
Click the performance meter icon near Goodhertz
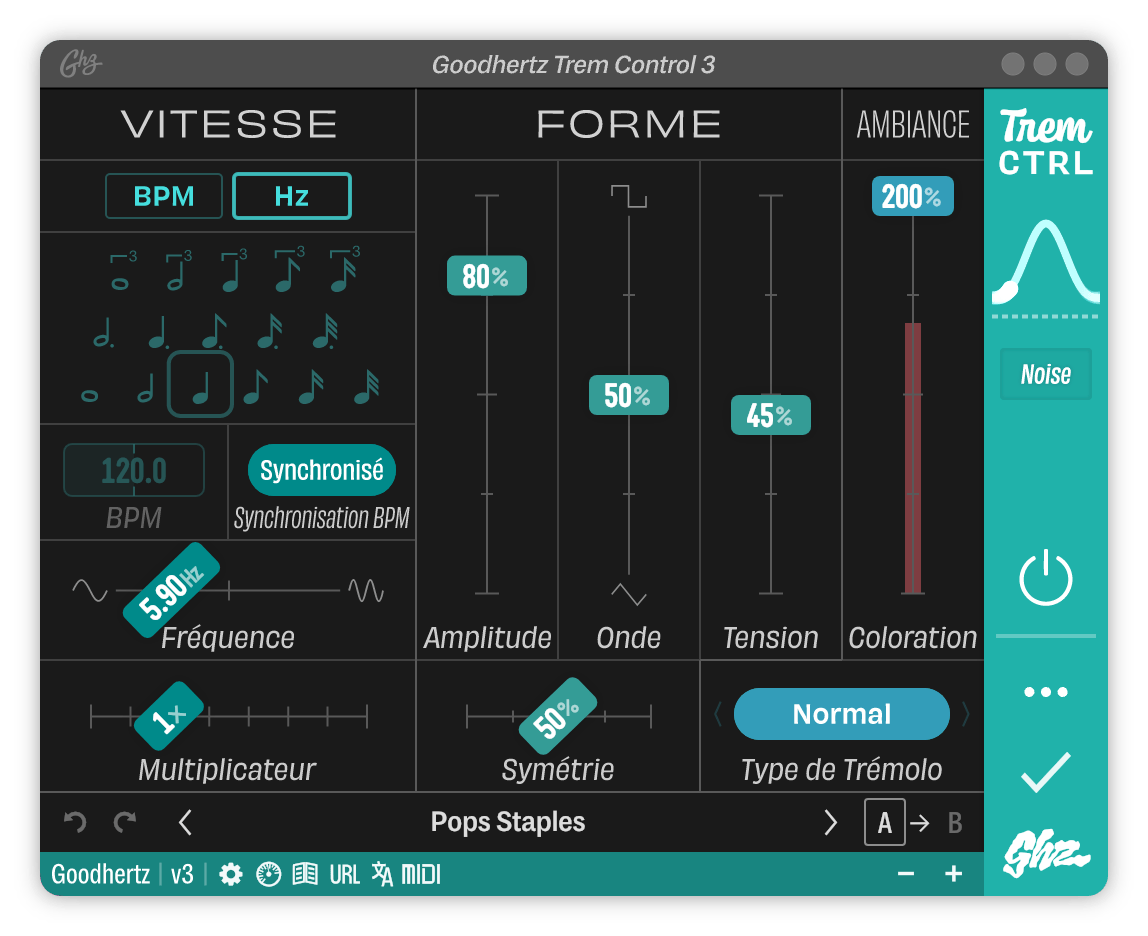pyautogui.click(x=268, y=873)
